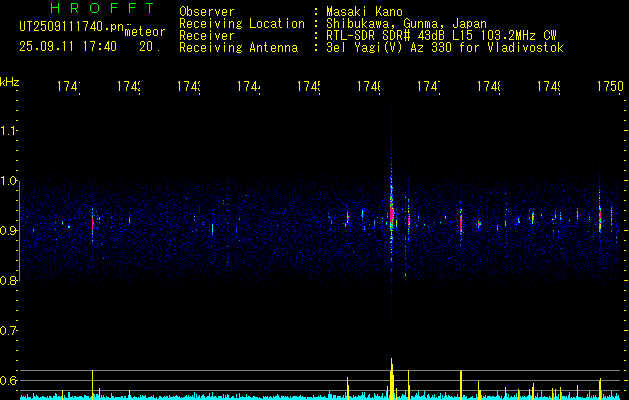629x400 pixels.
Task: Click the 0.6 frequency axis label
Action: pos(8,380)
